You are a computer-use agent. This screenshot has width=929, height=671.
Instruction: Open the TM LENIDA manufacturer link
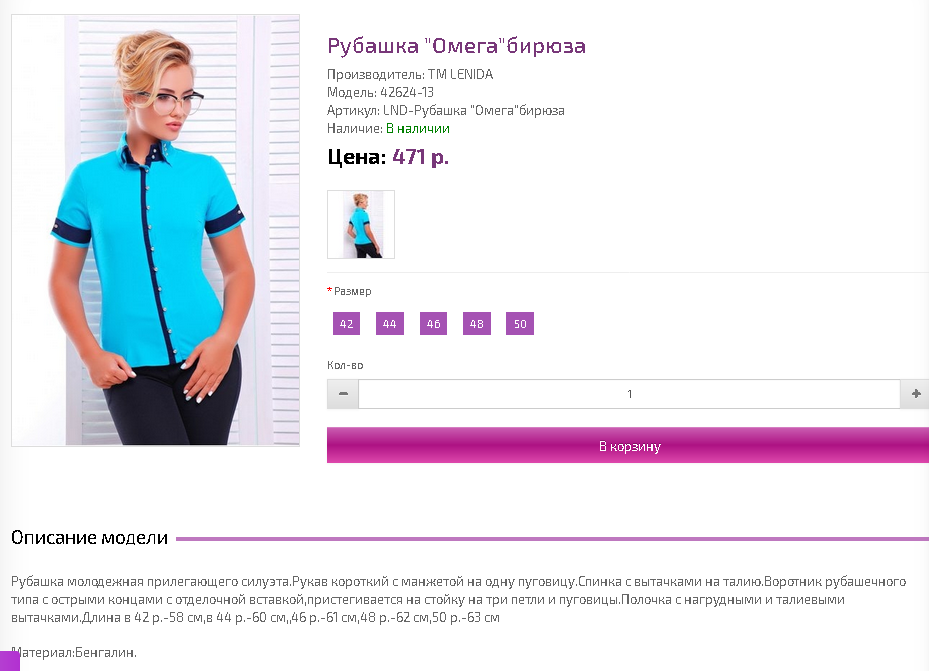coord(460,75)
